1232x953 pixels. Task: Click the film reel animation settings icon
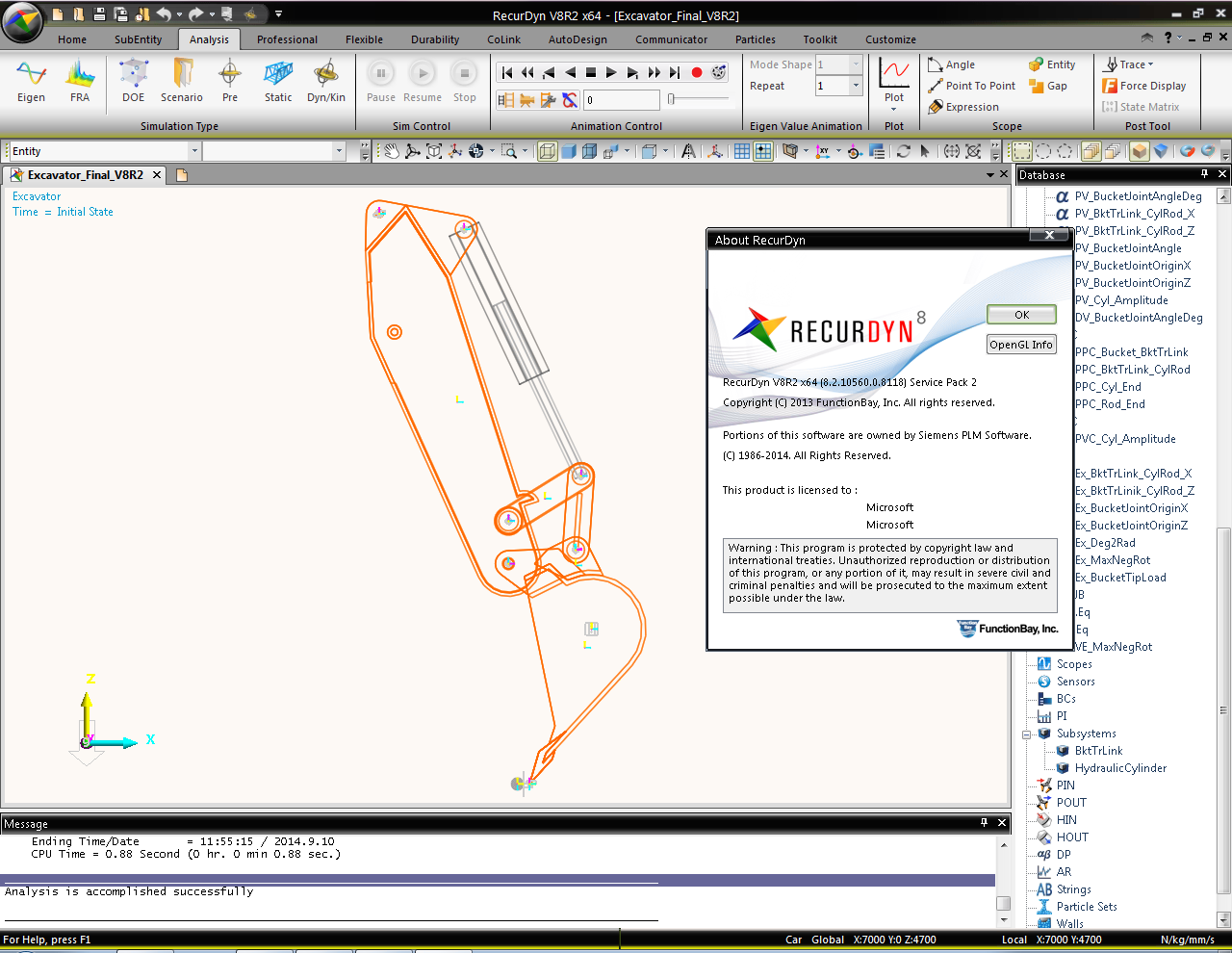[x=719, y=72]
